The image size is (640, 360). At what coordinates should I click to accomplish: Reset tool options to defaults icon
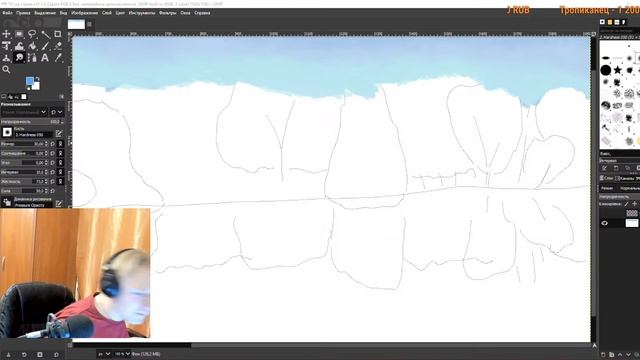point(56,355)
